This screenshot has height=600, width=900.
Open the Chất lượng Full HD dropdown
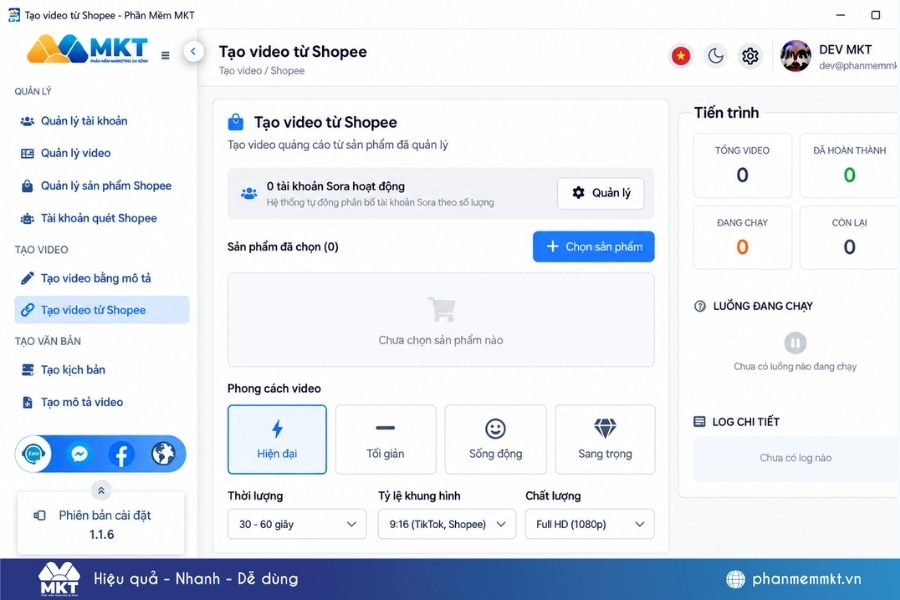(x=589, y=524)
